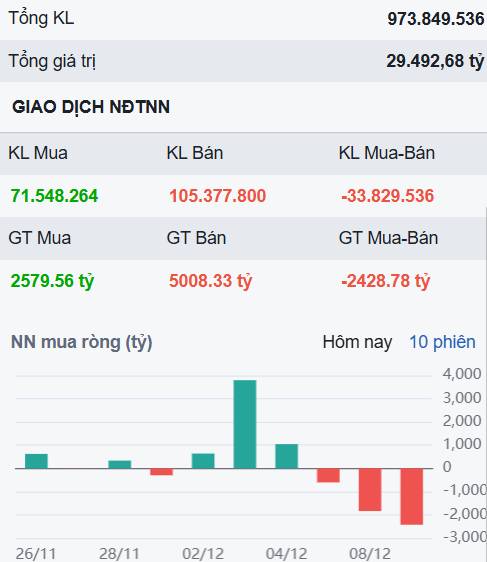487x562 pixels.
Task: Click the 4,000 y-axis label
Action: pyautogui.click(x=462, y=374)
